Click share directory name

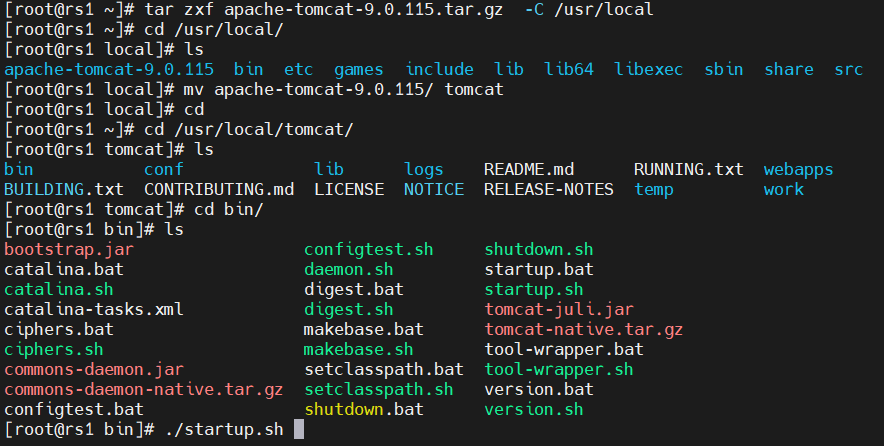coord(789,69)
